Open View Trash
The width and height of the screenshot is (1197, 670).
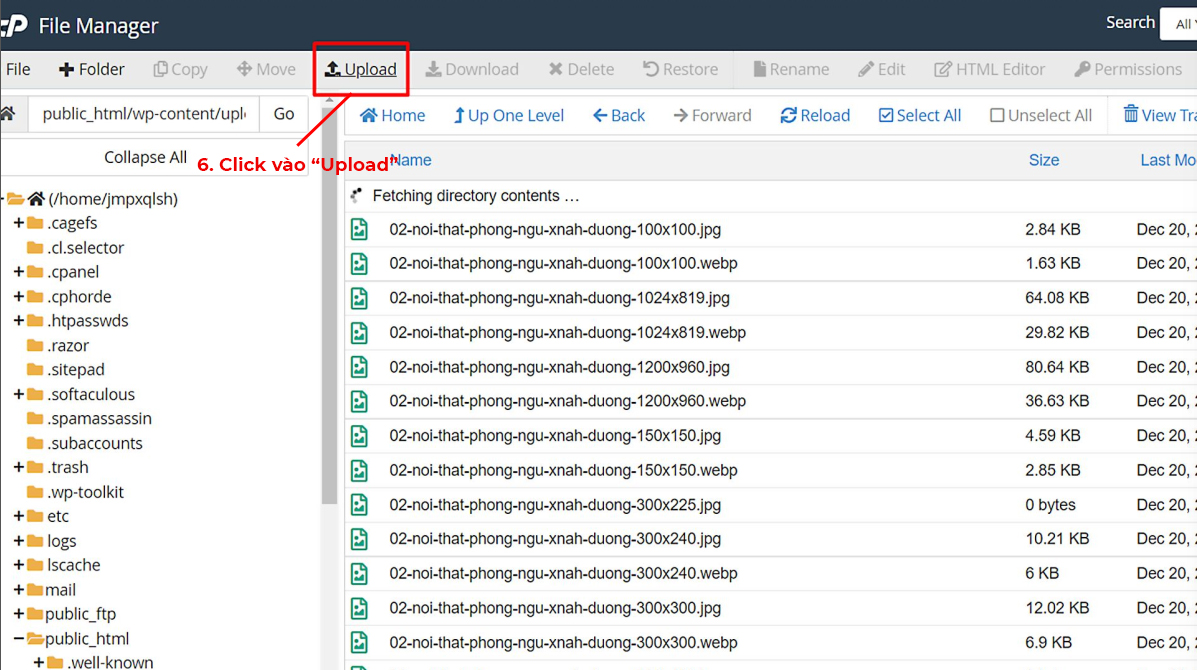(x=1160, y=115)
